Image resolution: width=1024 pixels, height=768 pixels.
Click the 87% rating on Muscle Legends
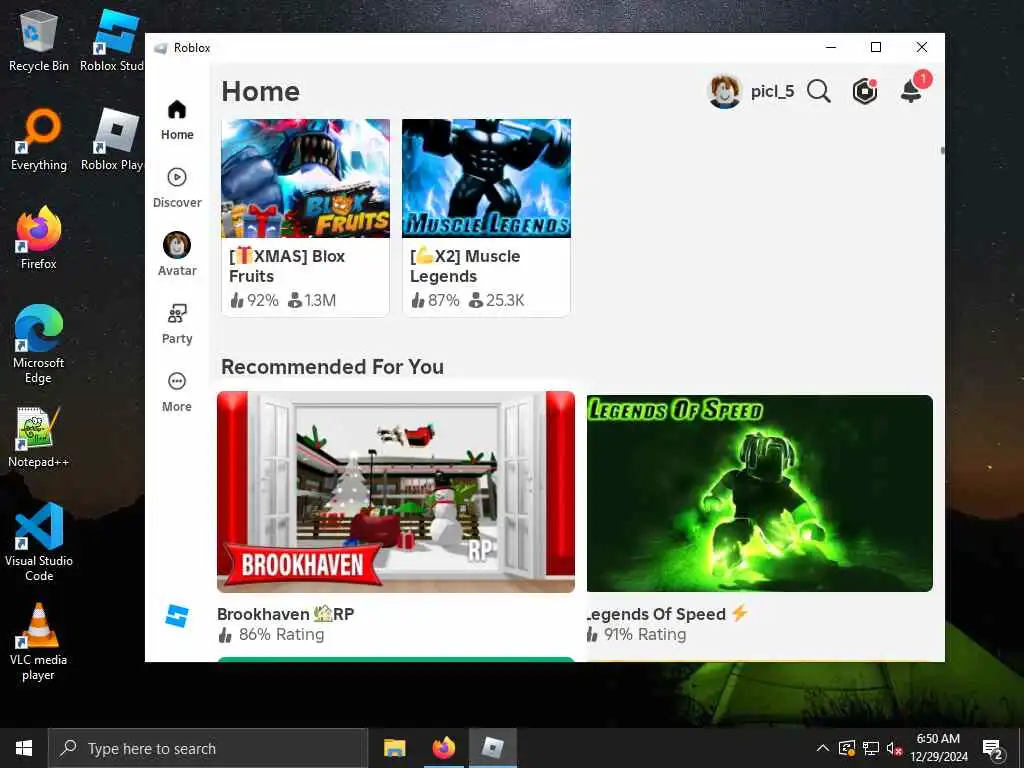click(x=435, y=300)
